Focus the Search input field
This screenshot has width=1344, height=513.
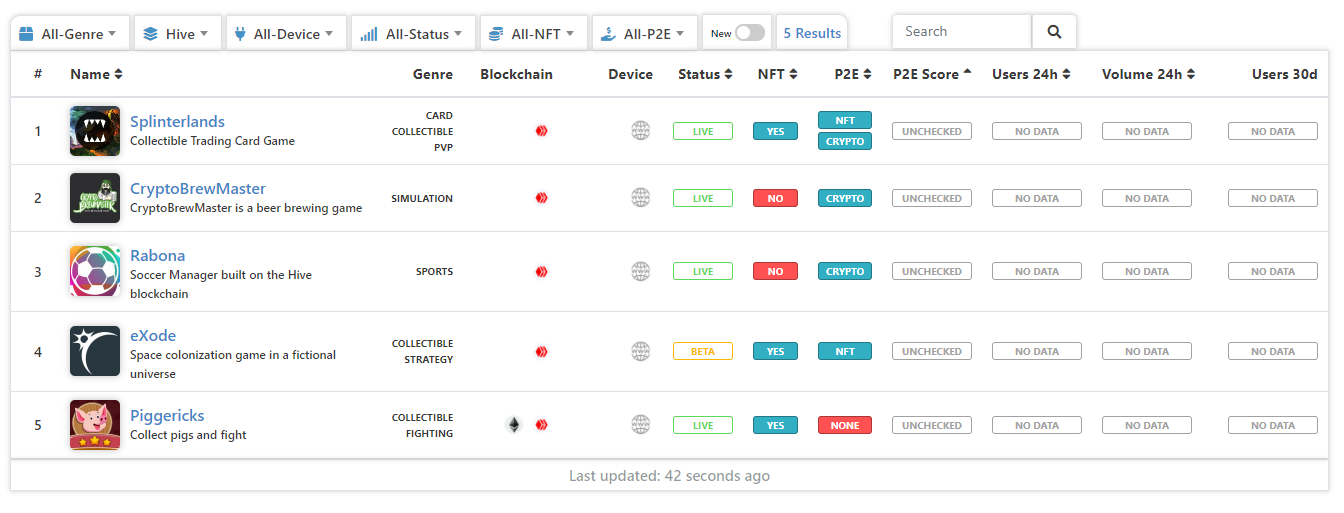tap(962, 32)
